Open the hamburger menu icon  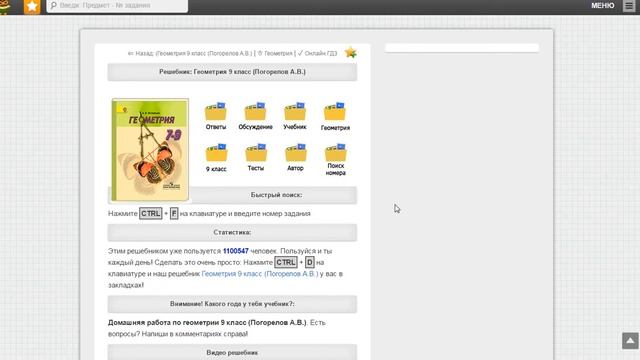(x=629, y=6)
